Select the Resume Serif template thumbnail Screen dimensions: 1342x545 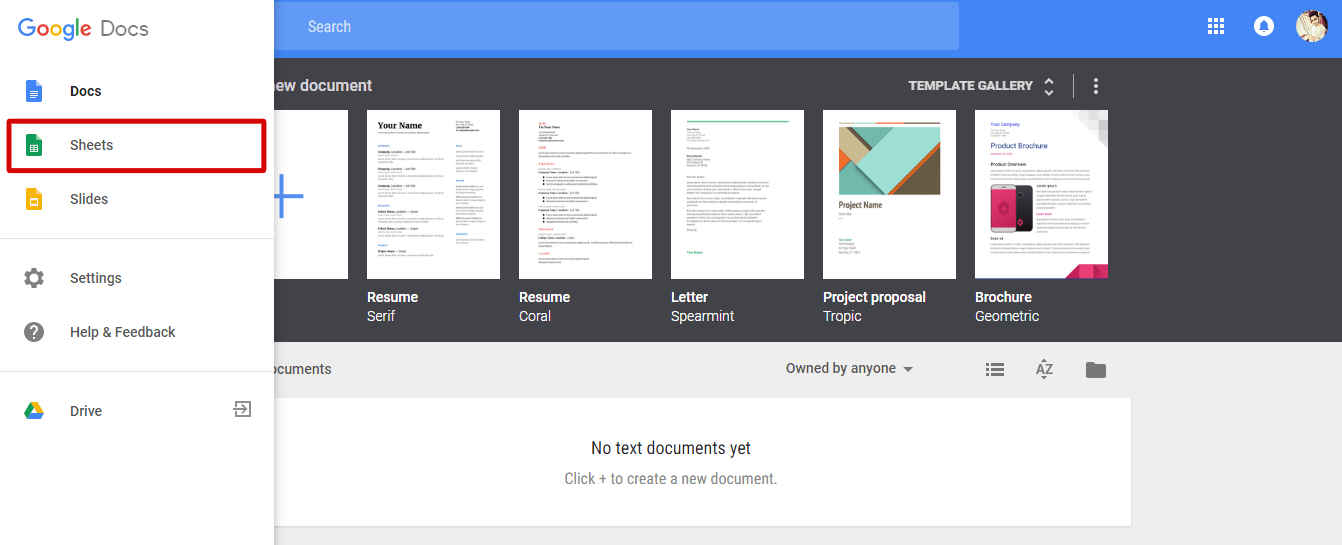pyautogui.click(x=434, y=194)
